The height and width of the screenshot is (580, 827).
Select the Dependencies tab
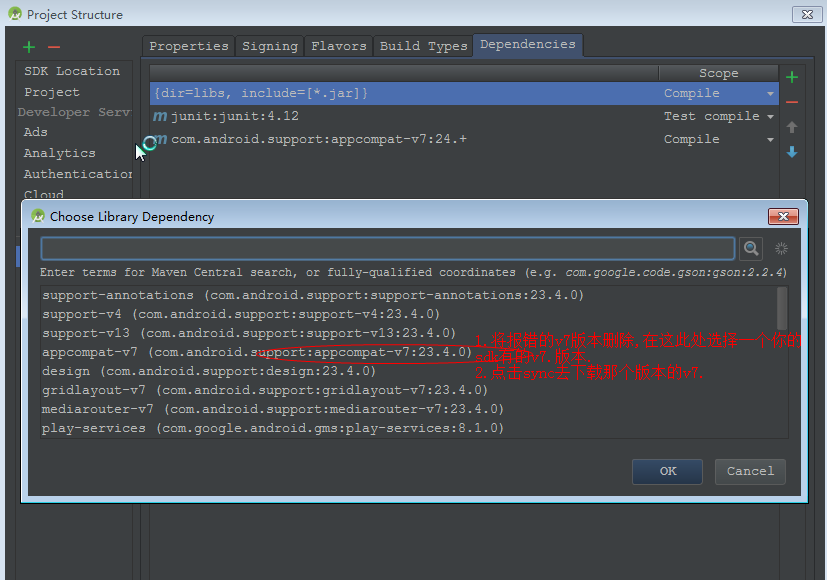pyautogui.click(x=527, y=45)
